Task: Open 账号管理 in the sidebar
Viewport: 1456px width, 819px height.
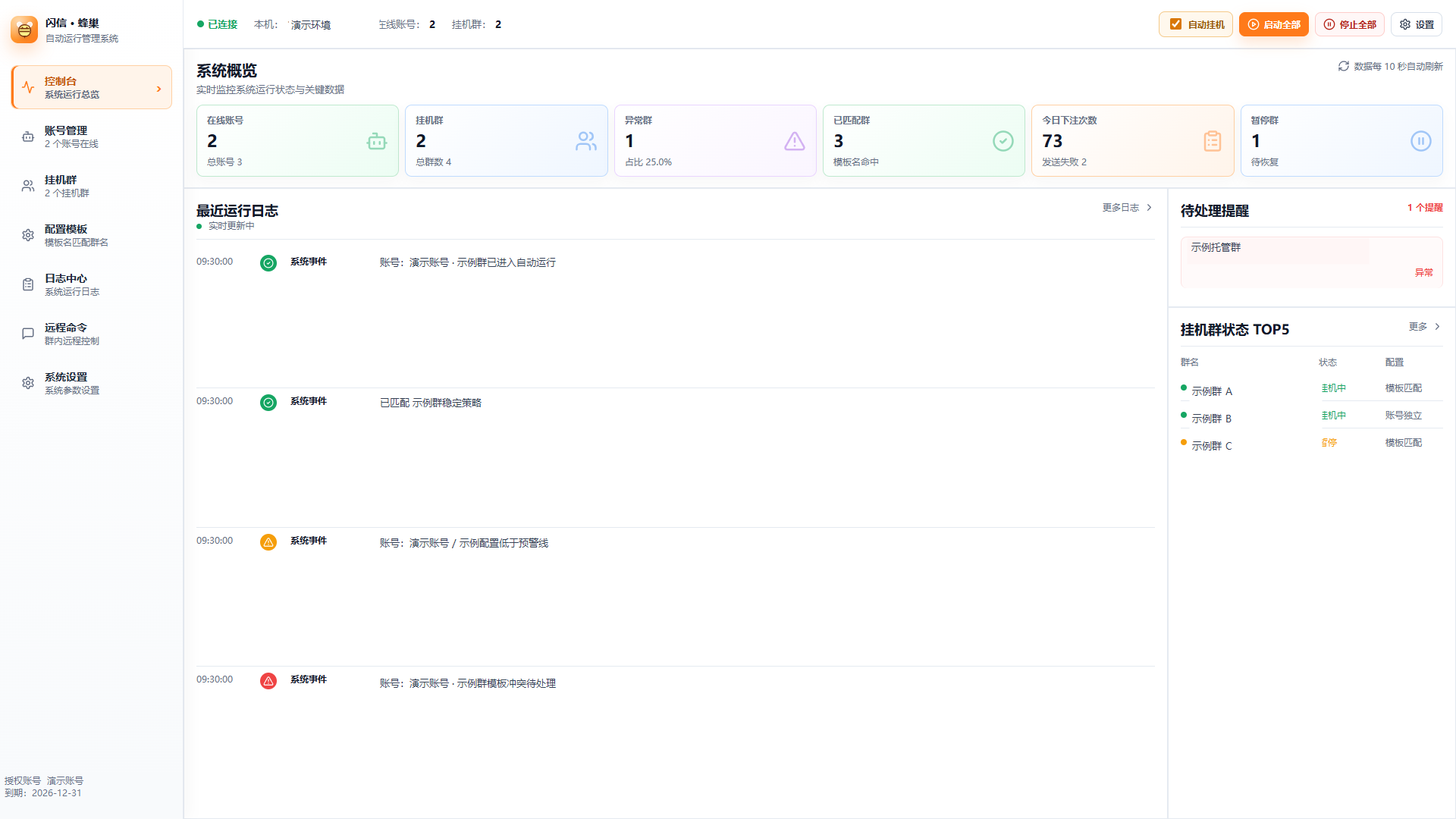Action: (92, 136)
